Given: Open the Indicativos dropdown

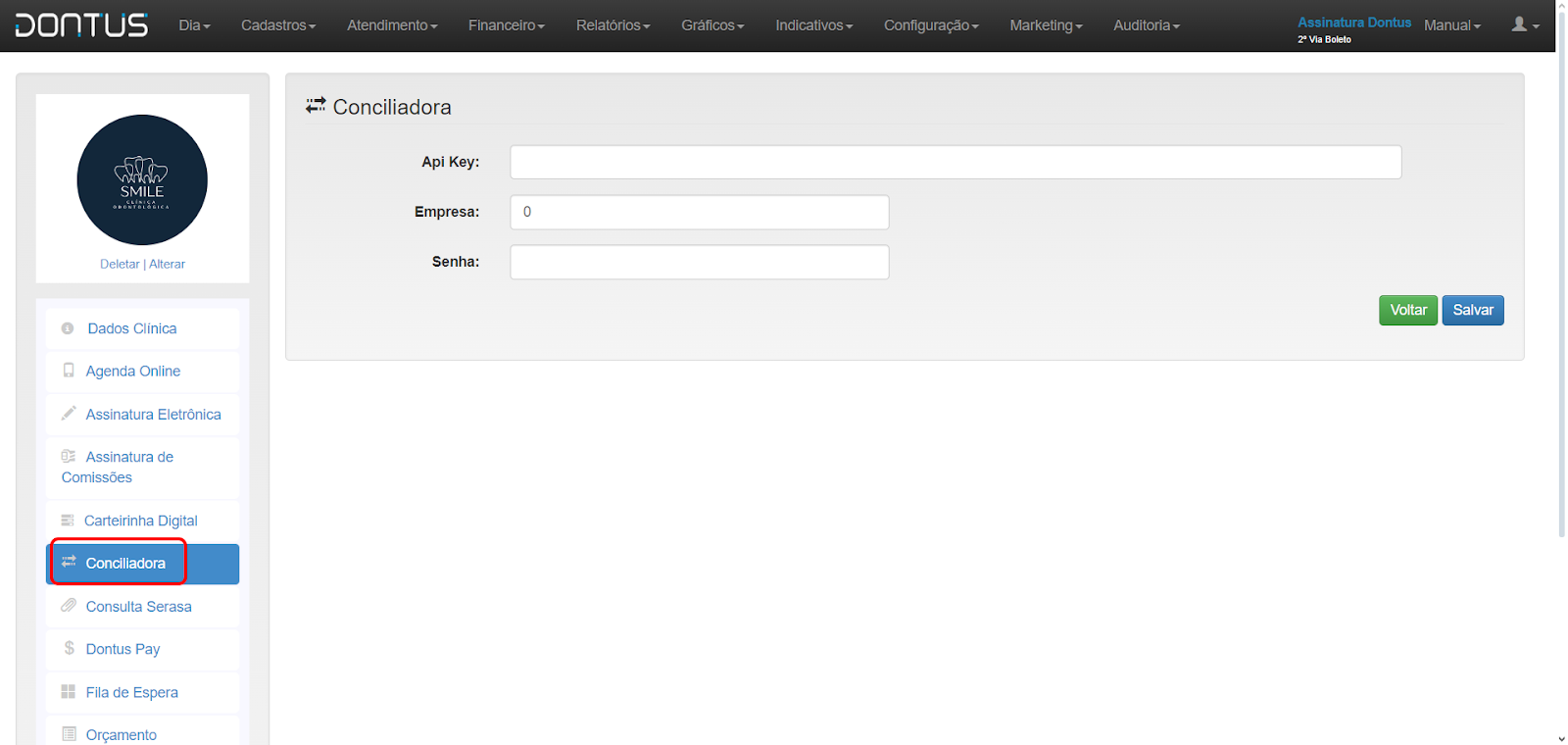Looking at the screenshot, I should (x=813, y=25).
